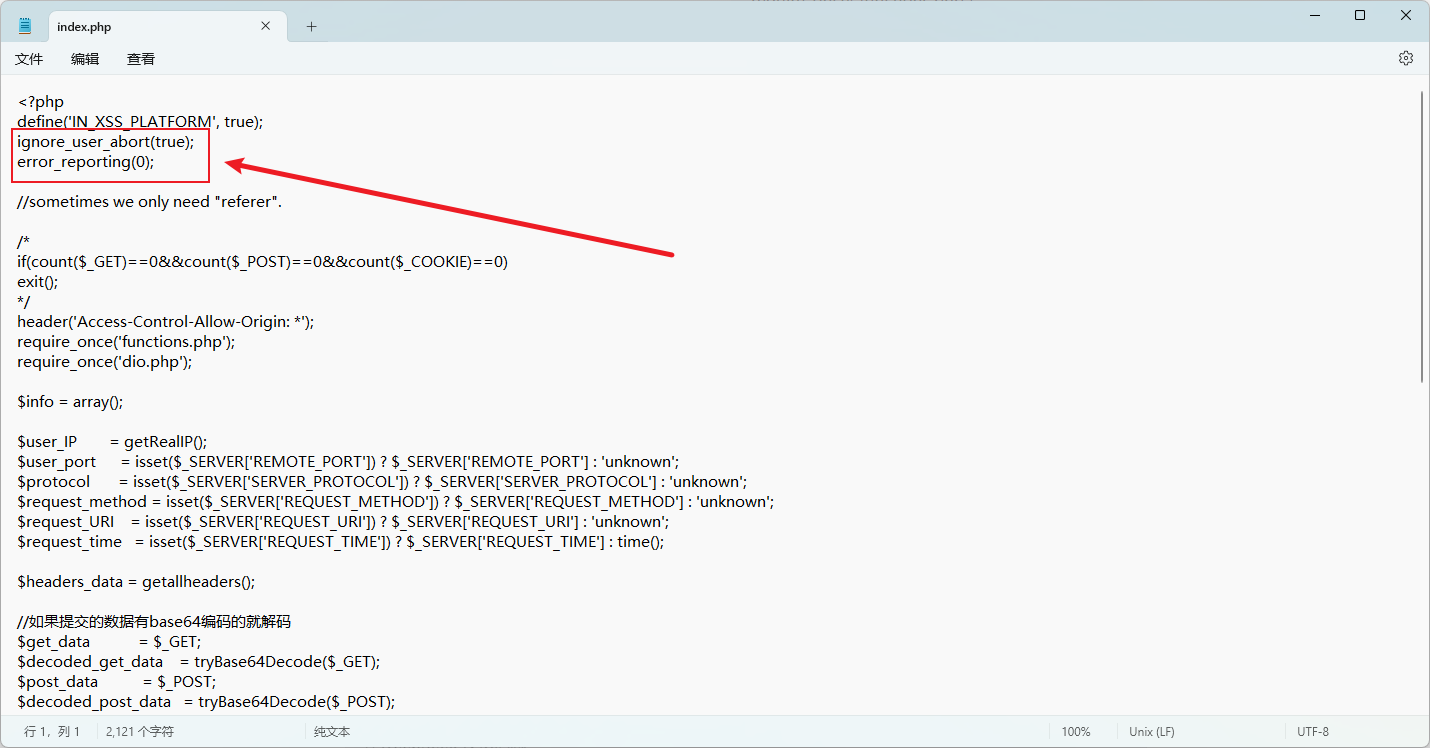Open Notepad settings via gear icon

[x=1405, y=58]
